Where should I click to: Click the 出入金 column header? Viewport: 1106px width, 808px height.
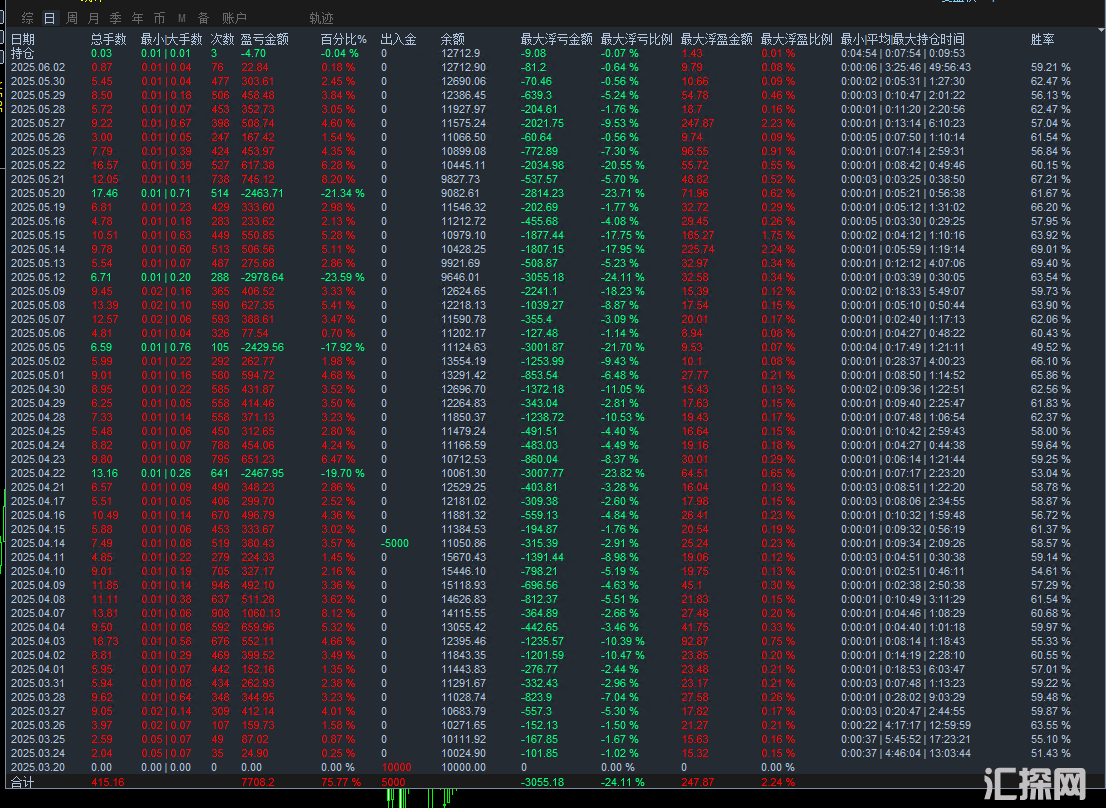pyautogui.click(x=399, y=39)
